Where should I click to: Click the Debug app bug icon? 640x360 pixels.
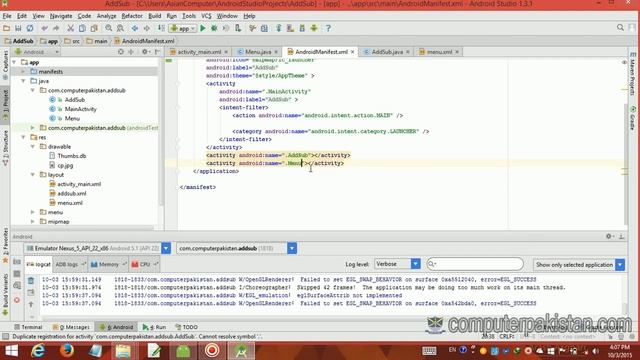214,28
